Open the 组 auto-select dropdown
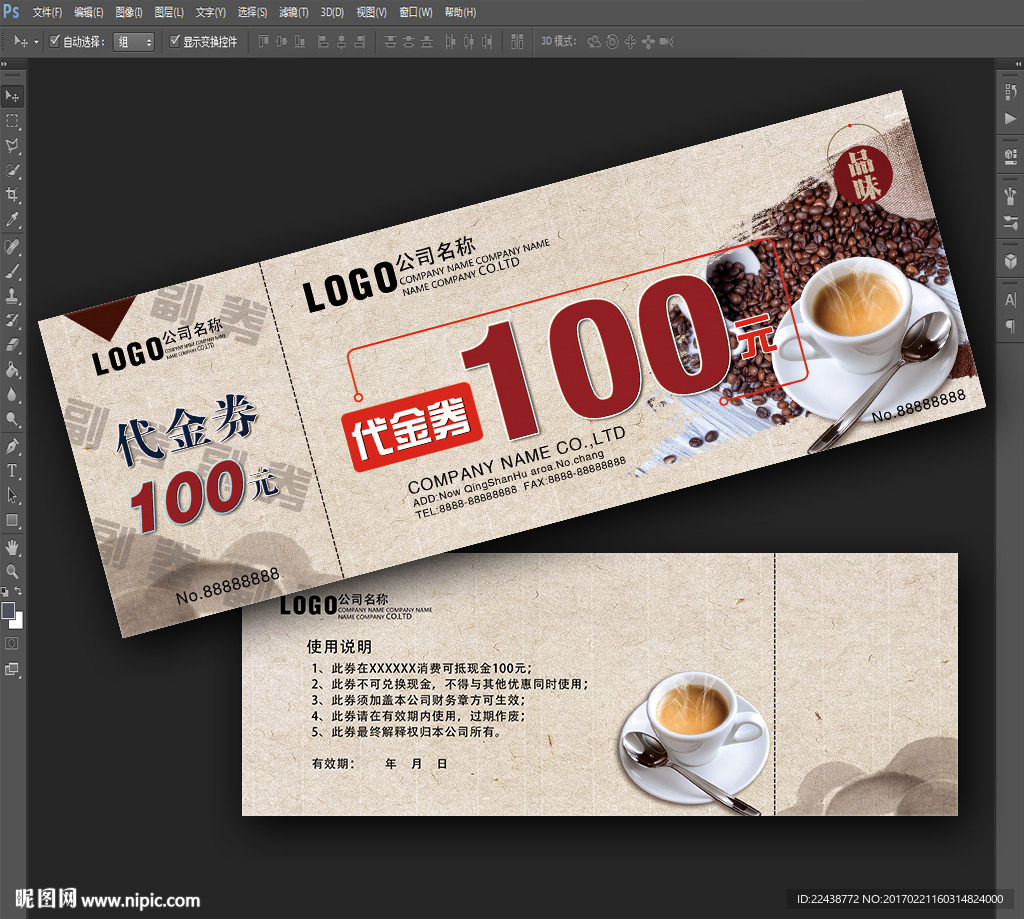1024x919 pixels. pos(135,42)
